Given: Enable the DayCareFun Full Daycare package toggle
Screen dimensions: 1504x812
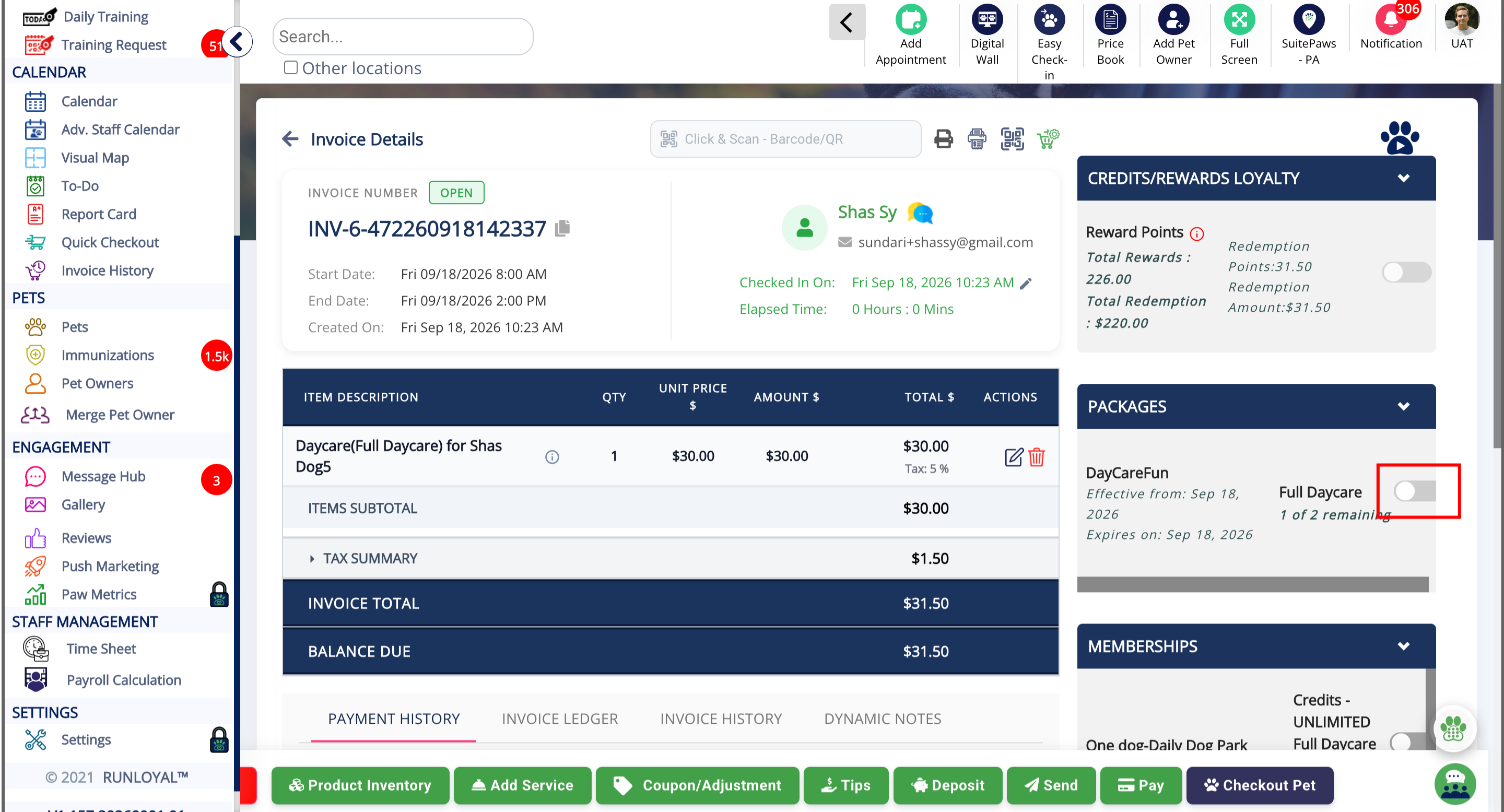Looking at the screenshot, I should point(1415,491).
